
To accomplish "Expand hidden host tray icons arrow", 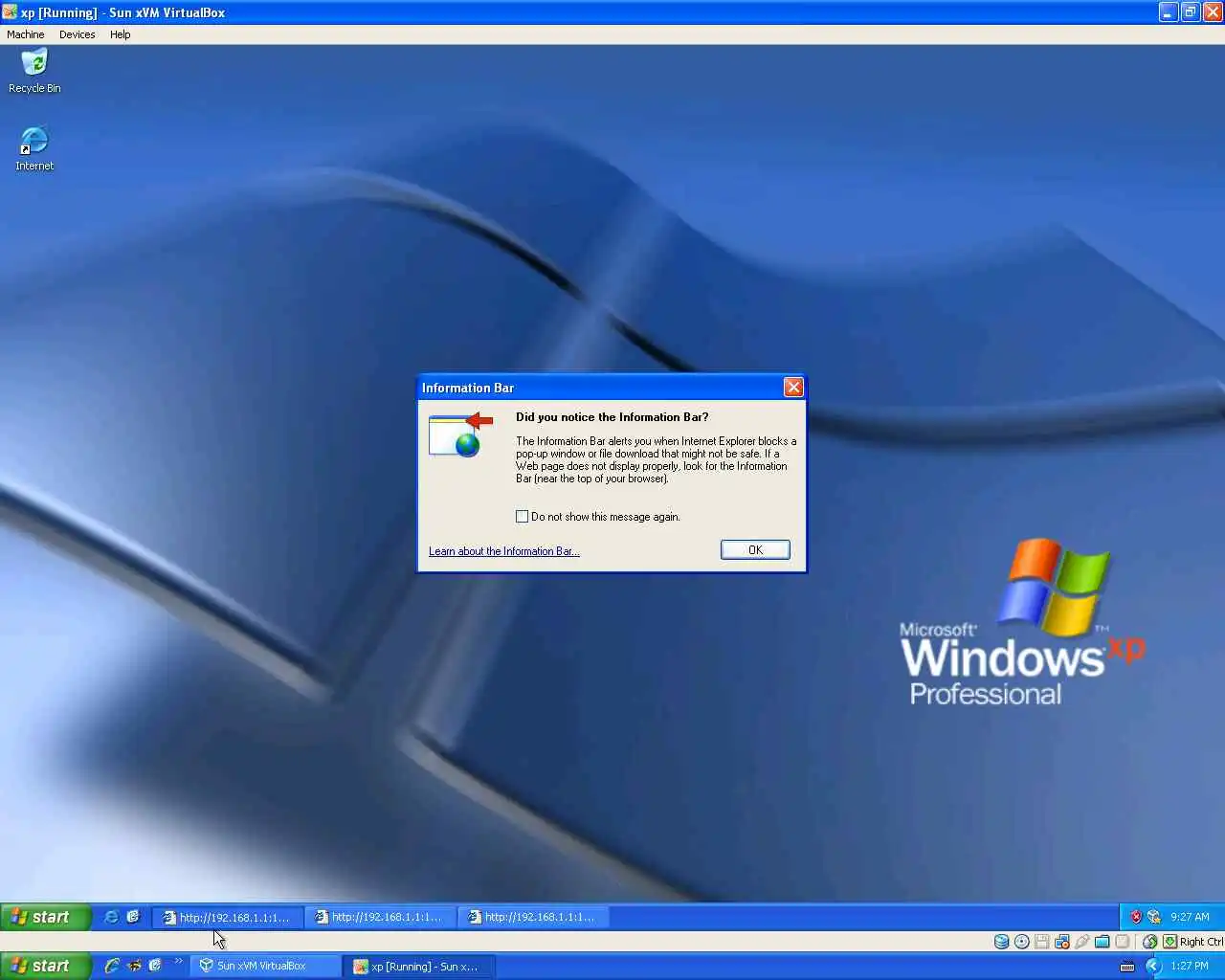I will pyautogui.click(x=1153, y=967).
